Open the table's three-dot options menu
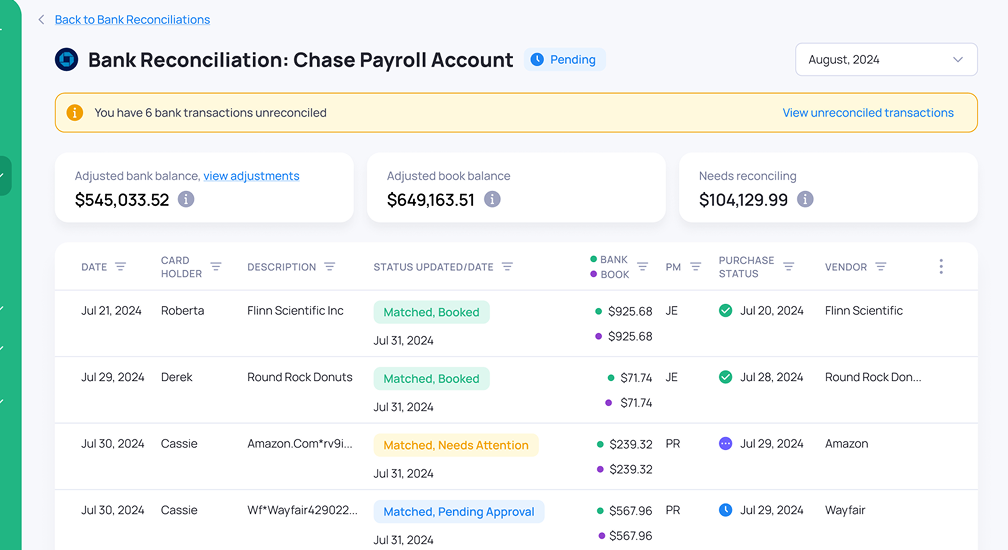1008x550 pixels. (x=940, y=267)
